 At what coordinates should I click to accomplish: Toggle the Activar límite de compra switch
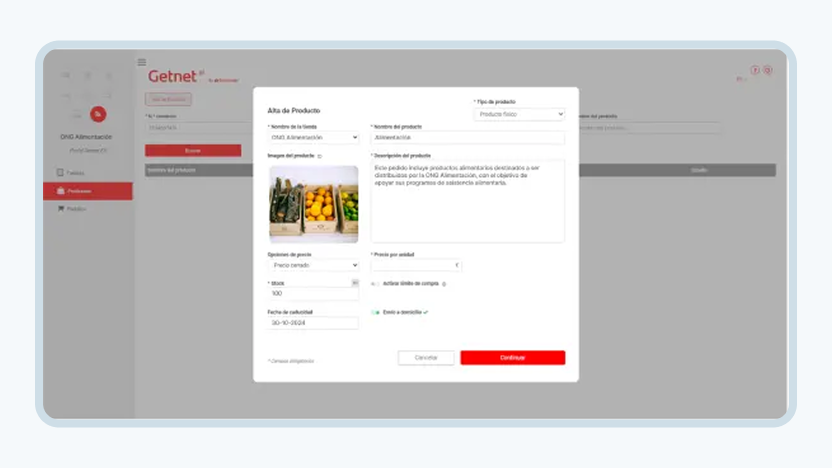pyautogui.click(x=375, y=284)
